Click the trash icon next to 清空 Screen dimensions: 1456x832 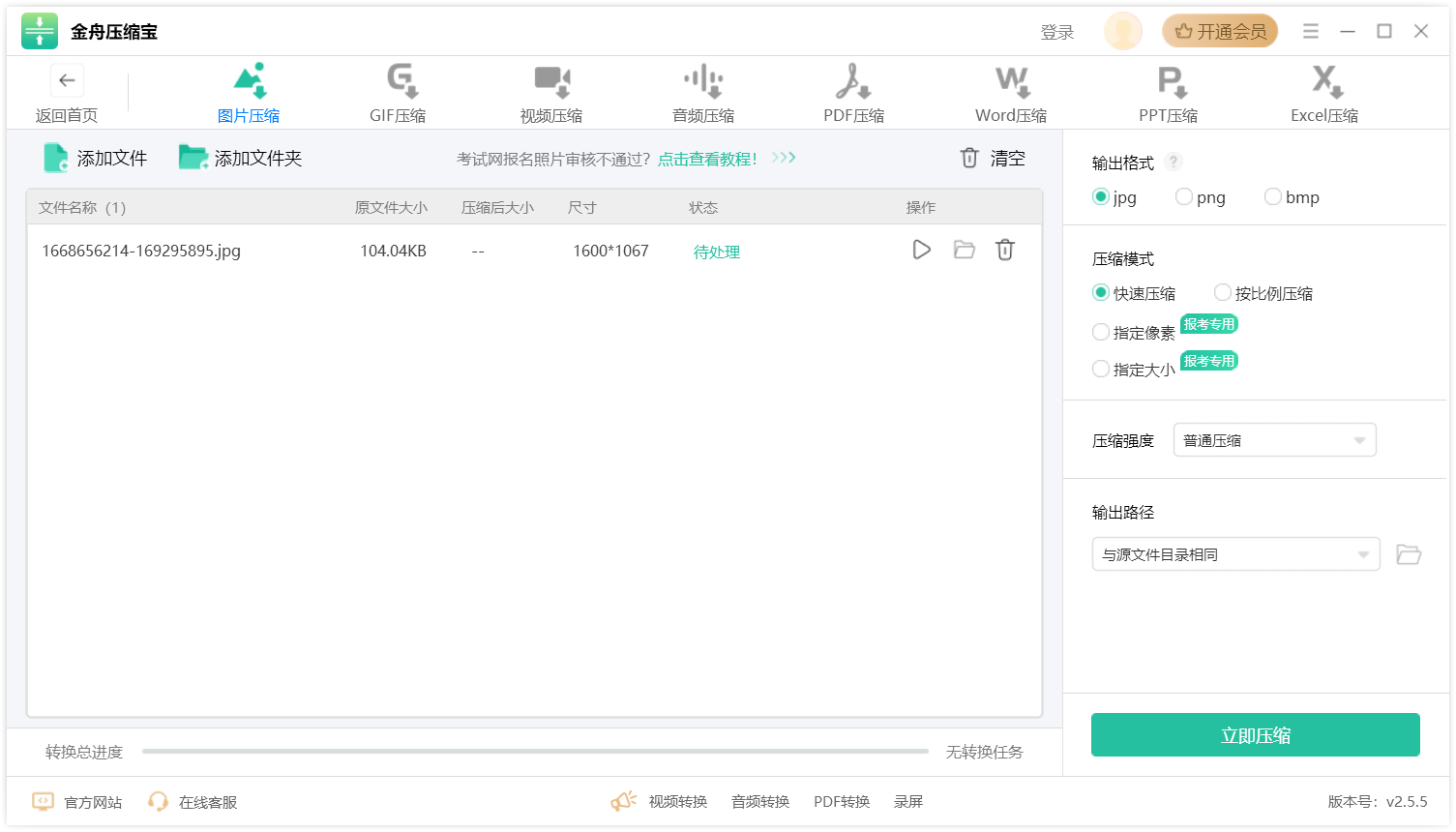point(969,158)
